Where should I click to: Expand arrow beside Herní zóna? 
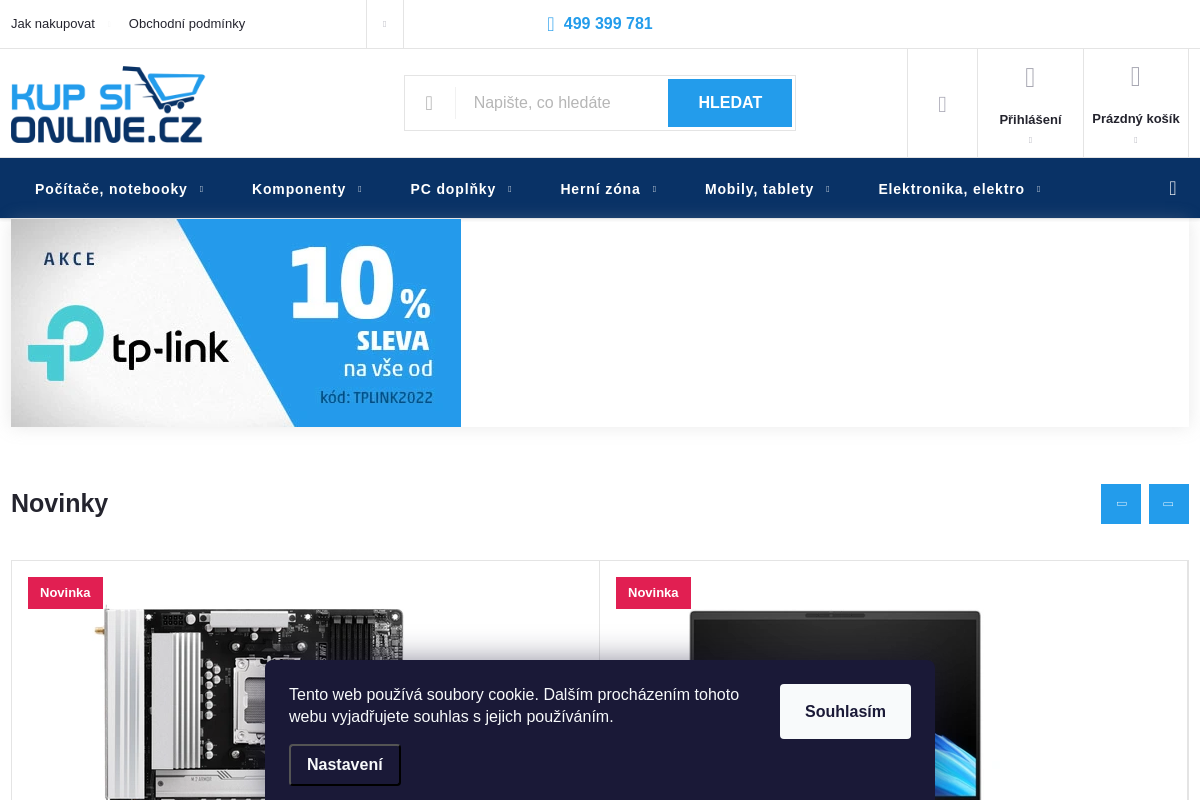coord(655,189)
